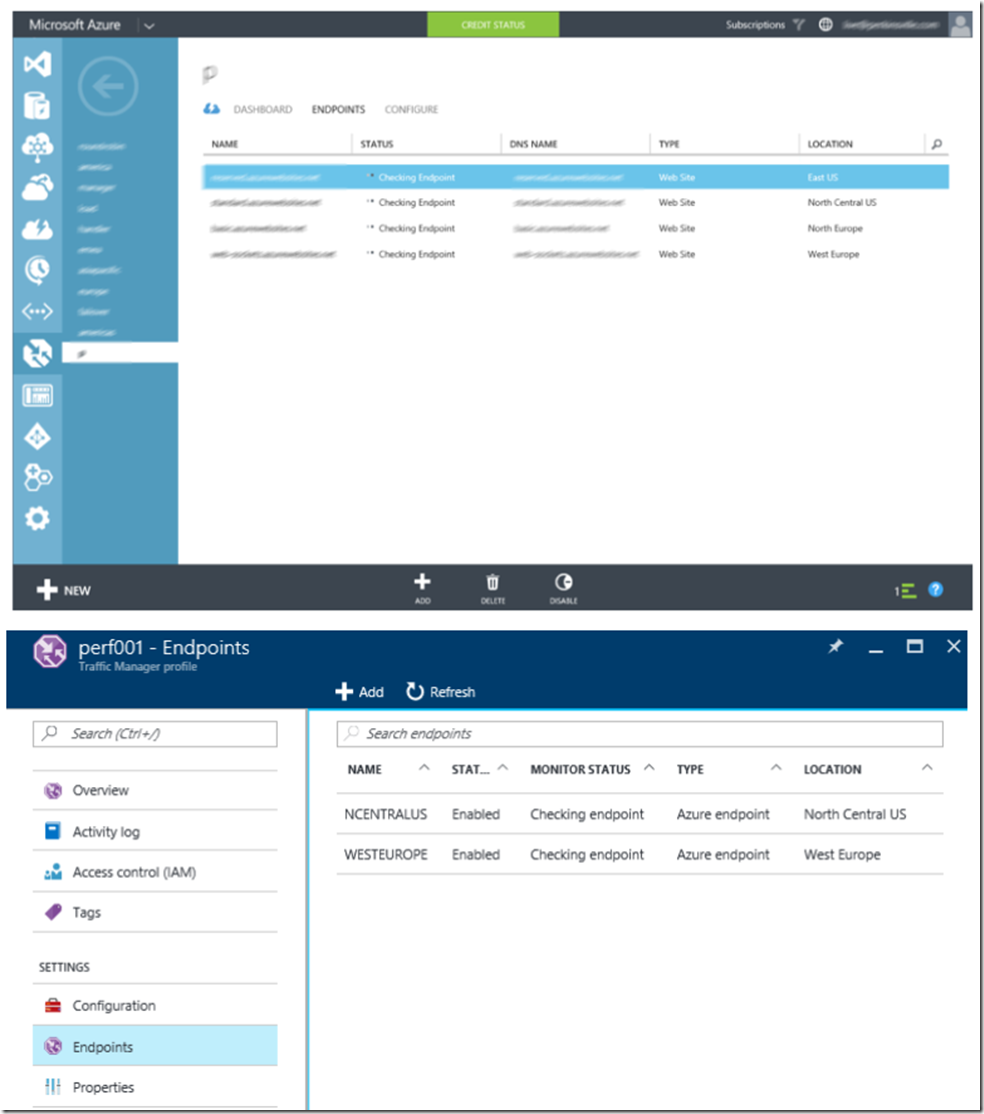
Task: Open the Add-ons hexagon sidebar icon
Action: [37, 477]
